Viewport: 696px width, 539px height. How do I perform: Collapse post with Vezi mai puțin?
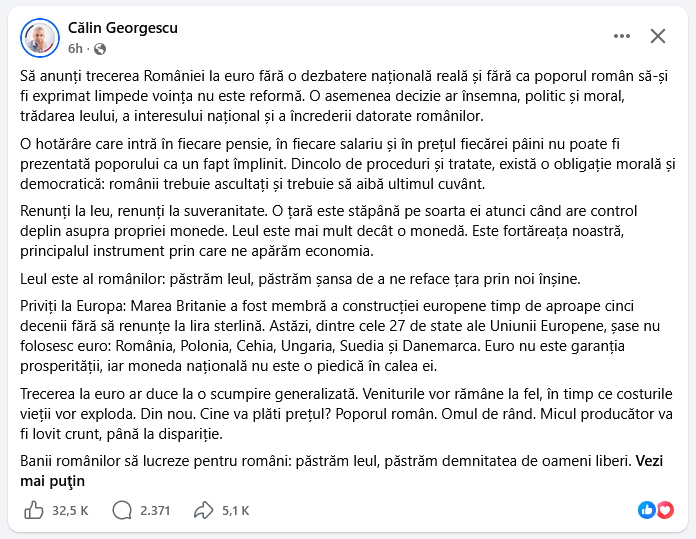[x=341, y=471]
